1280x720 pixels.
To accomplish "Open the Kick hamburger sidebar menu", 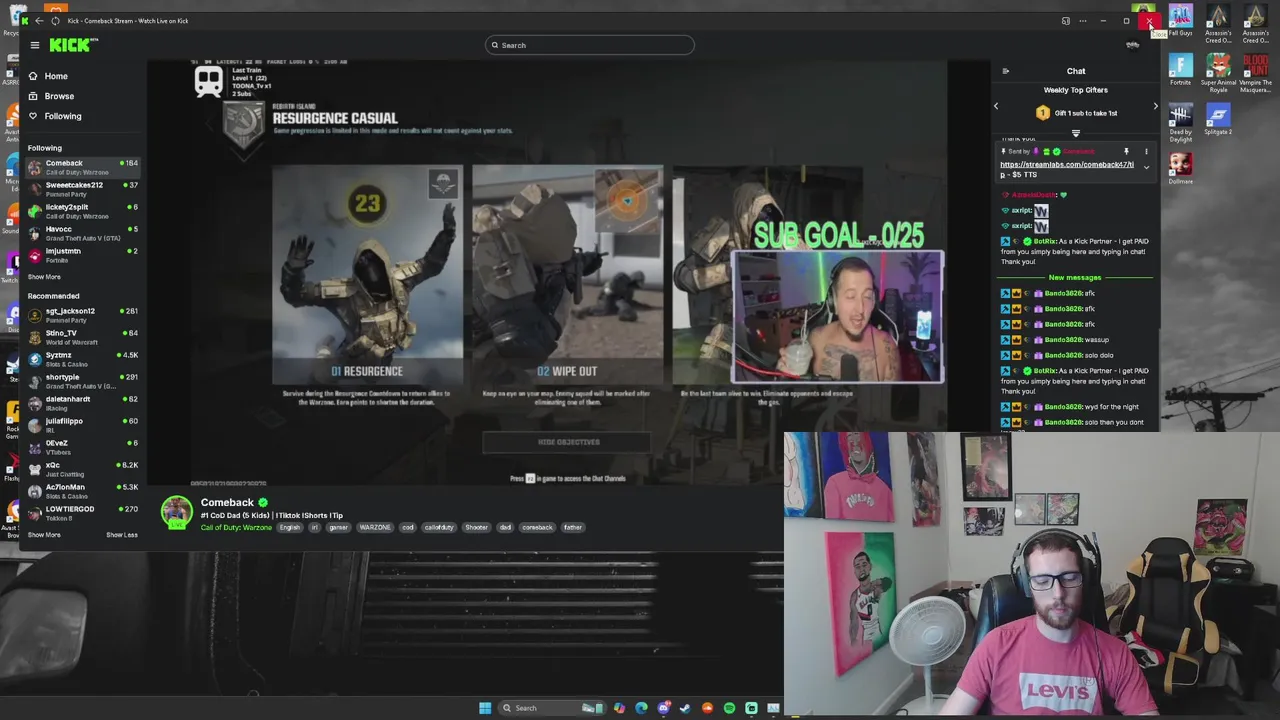I will [x=34, y=45].
